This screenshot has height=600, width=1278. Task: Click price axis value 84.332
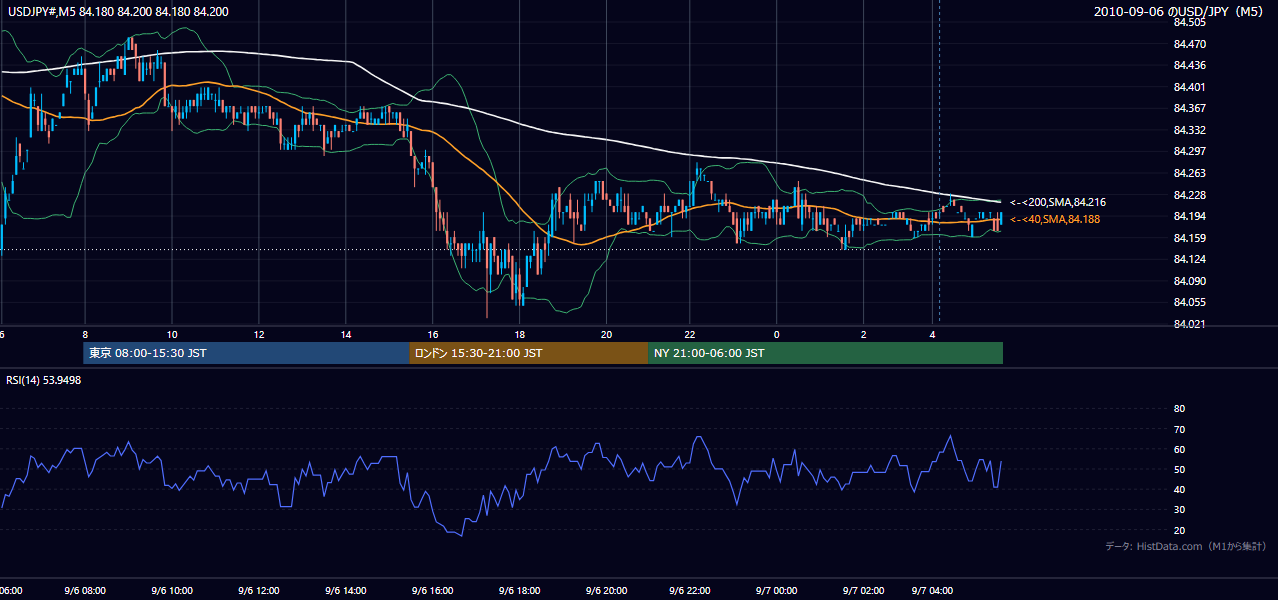click(1189, 130)
